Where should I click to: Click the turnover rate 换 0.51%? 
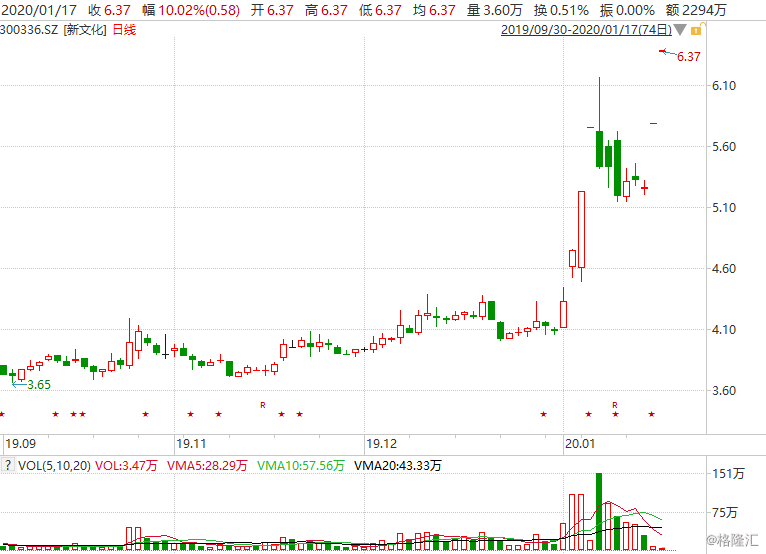[561, 10]
